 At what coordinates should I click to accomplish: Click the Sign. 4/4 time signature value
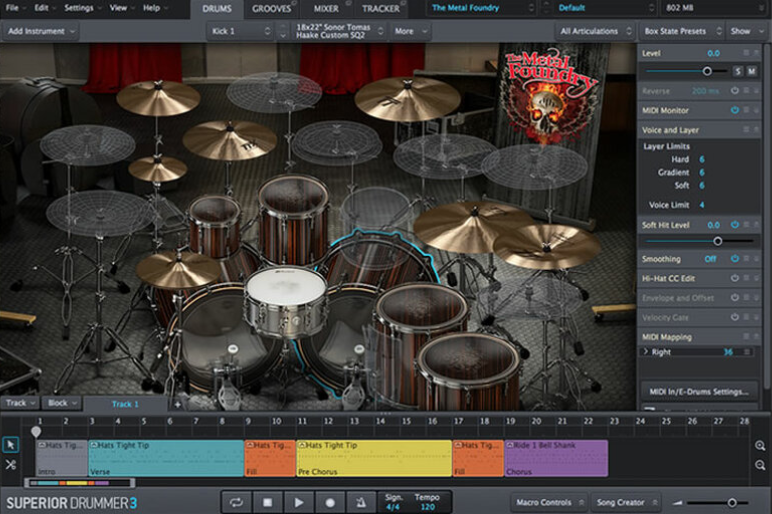click(x=393, y=507)
